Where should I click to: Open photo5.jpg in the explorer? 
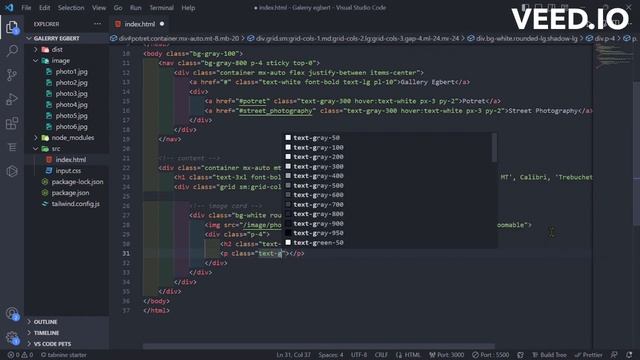[71, 116]
